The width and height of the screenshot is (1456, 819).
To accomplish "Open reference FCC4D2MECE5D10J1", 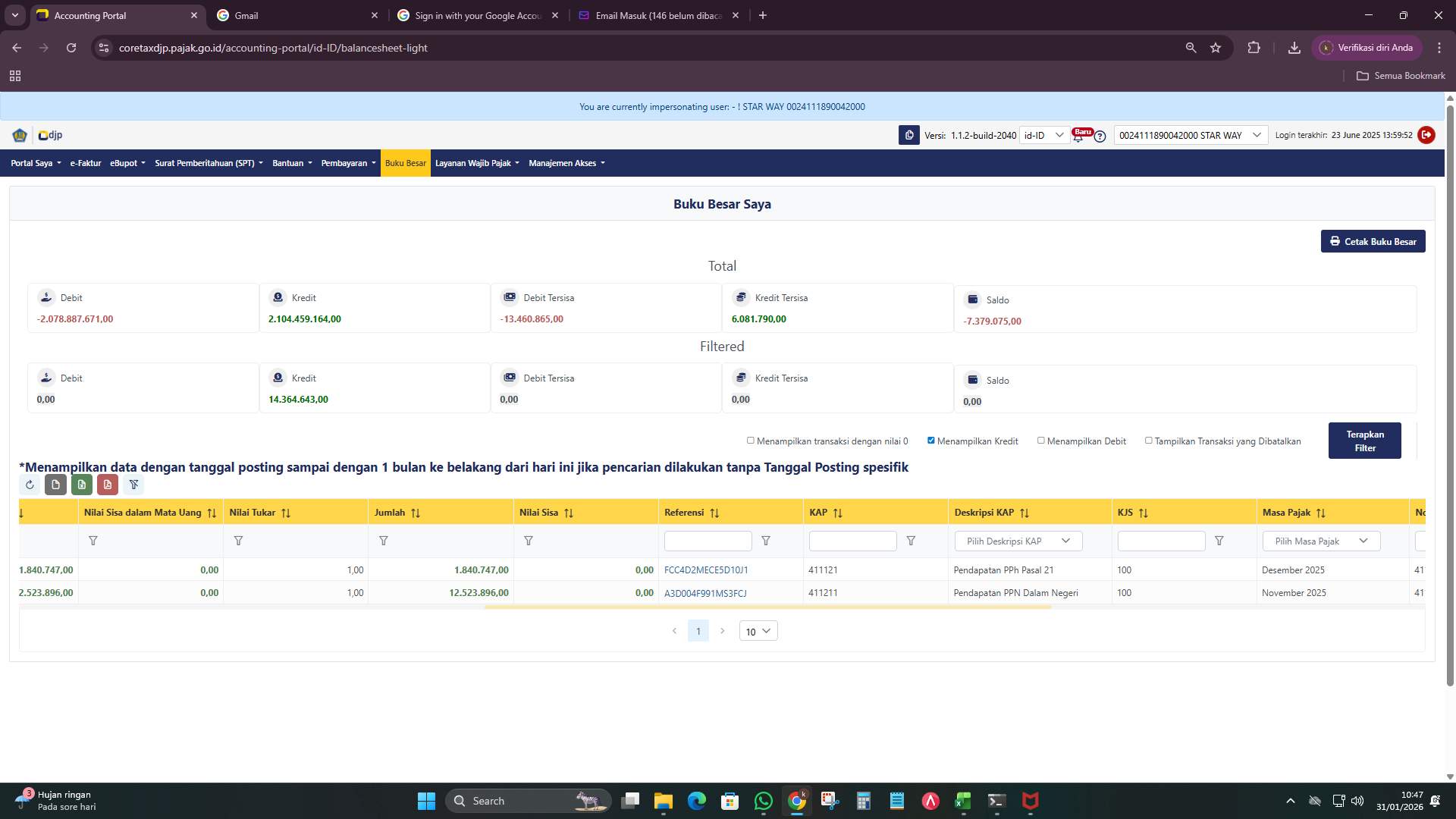I will (x=705, y=570).
